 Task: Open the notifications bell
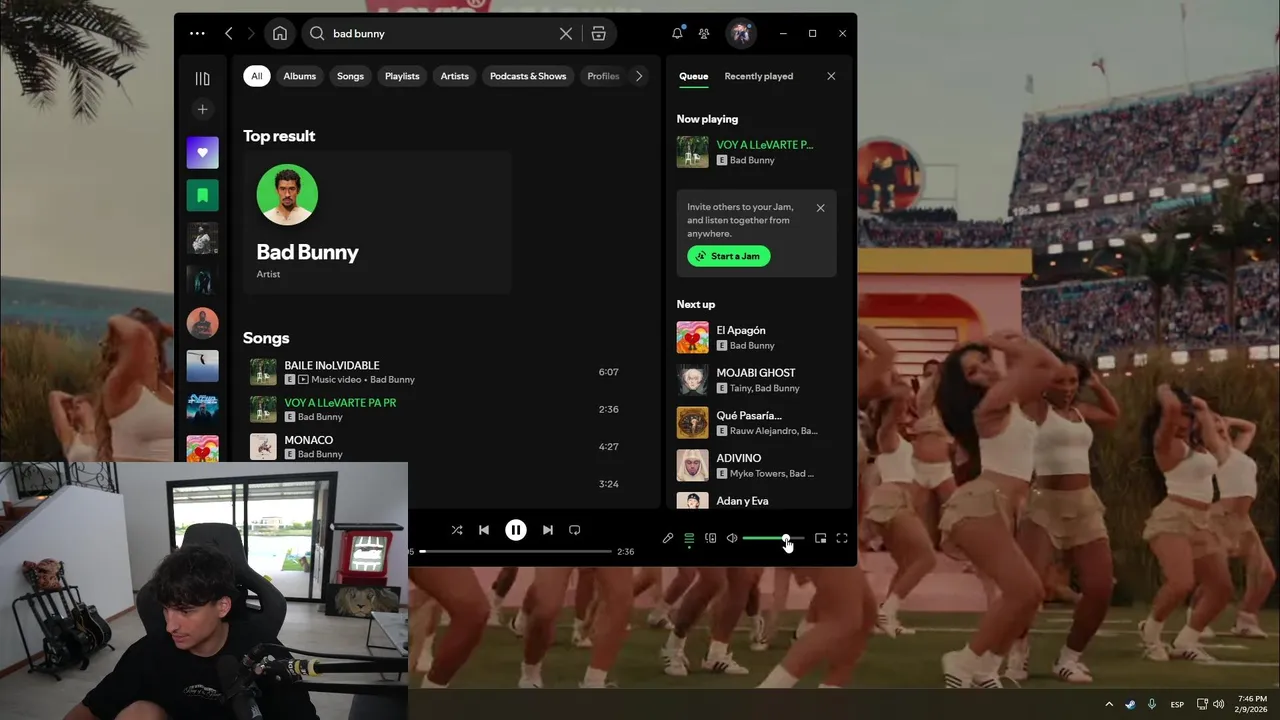tap(677, 33)
